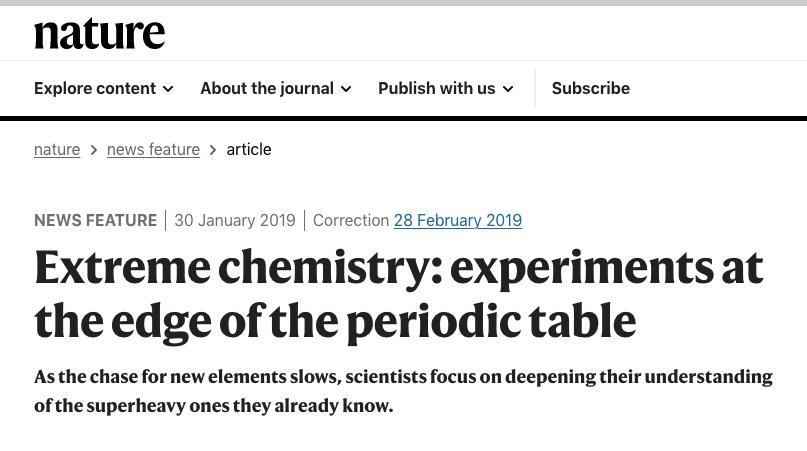Go to the Subscribe page

[x=590, y=88]
